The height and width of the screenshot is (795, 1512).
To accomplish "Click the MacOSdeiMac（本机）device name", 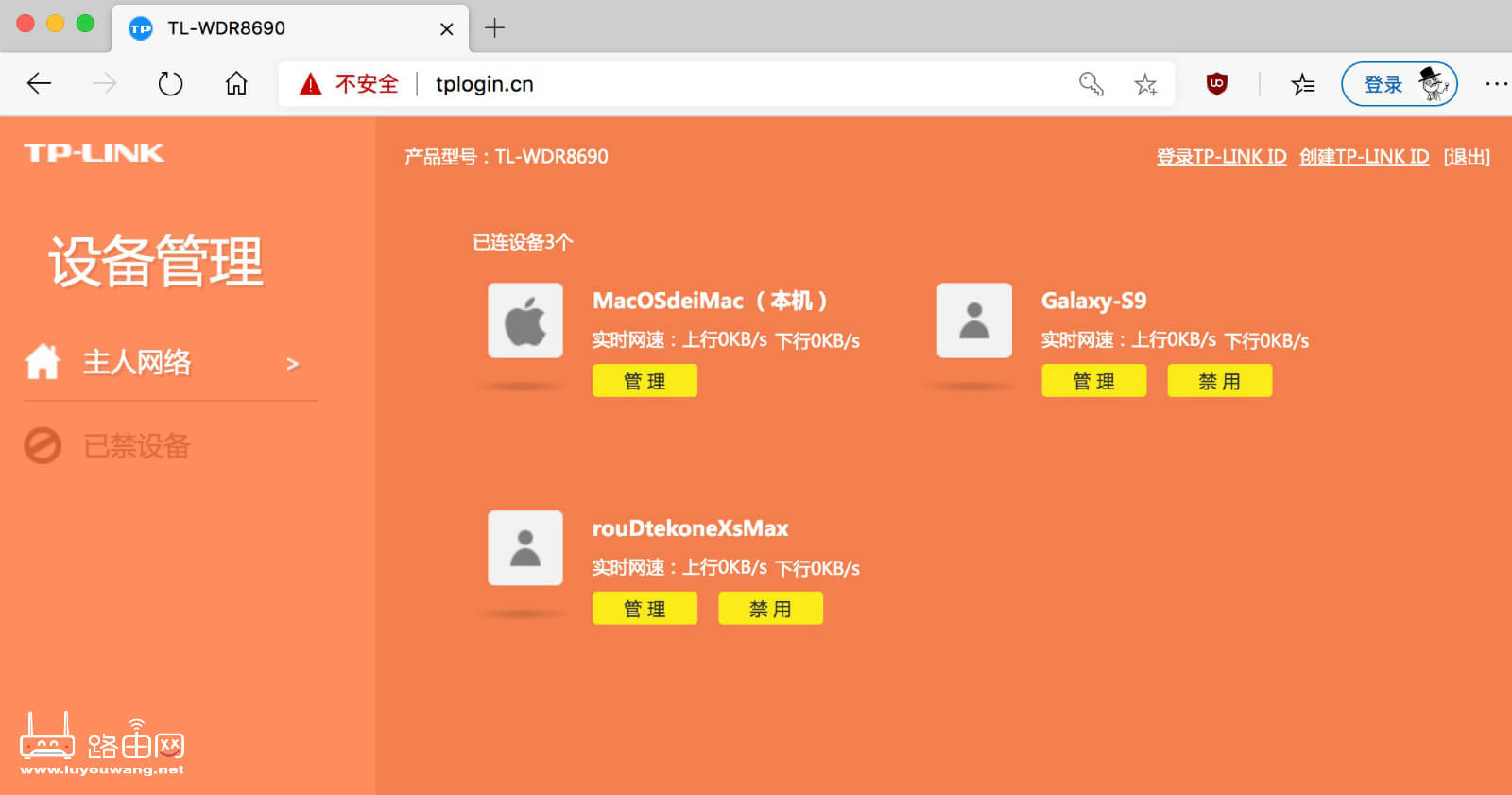I will pos(710,301).
